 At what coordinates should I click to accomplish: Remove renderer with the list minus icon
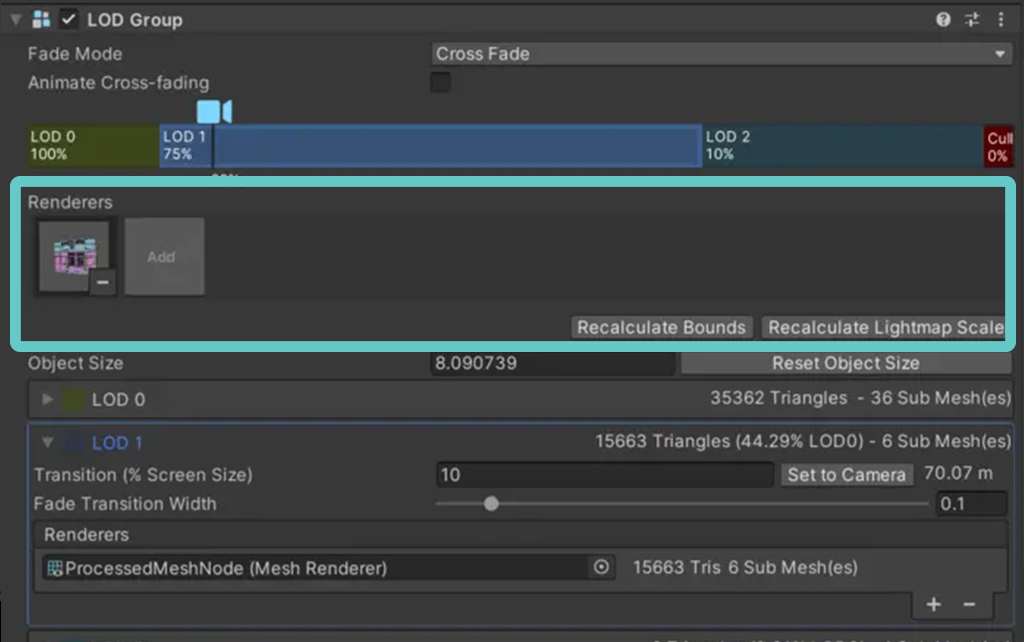(x=969, y=604)
